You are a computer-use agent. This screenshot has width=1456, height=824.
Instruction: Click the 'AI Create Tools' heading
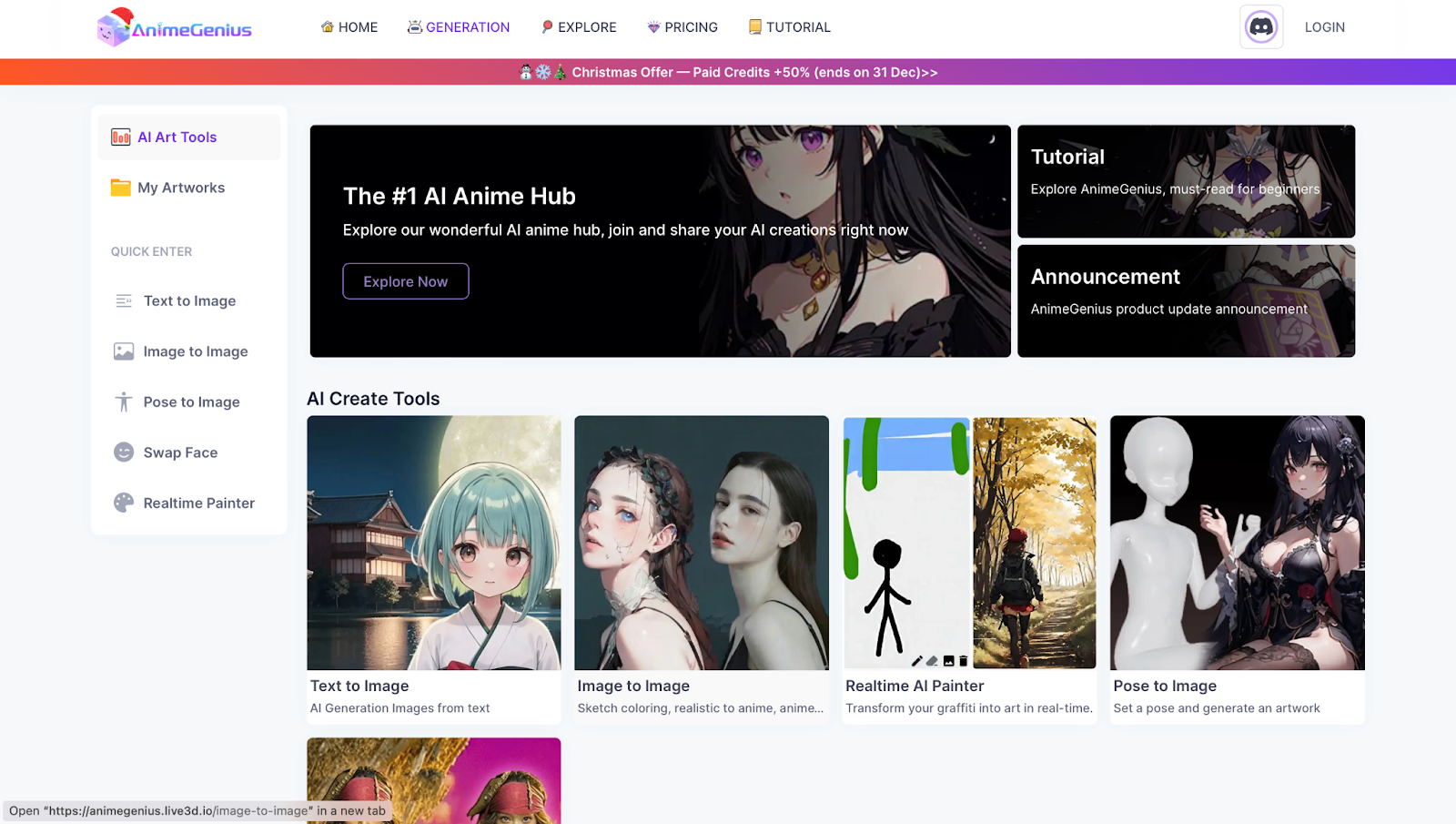(x=373, y=399)
